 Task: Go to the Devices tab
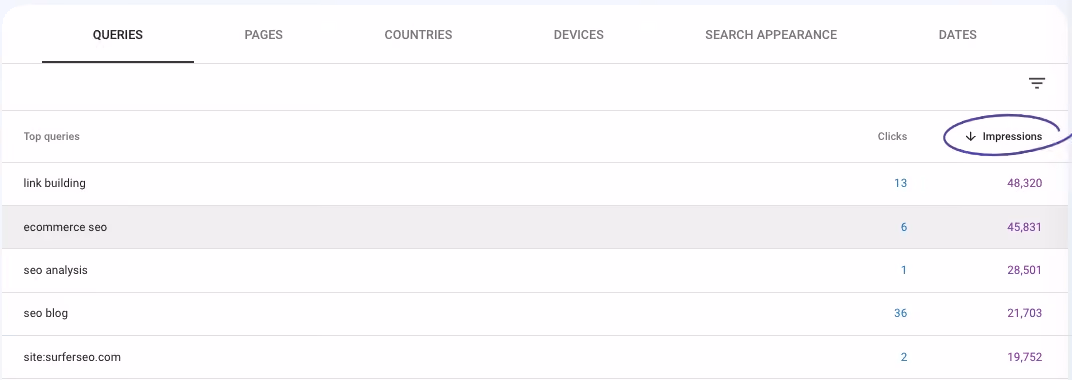(578, 35)
